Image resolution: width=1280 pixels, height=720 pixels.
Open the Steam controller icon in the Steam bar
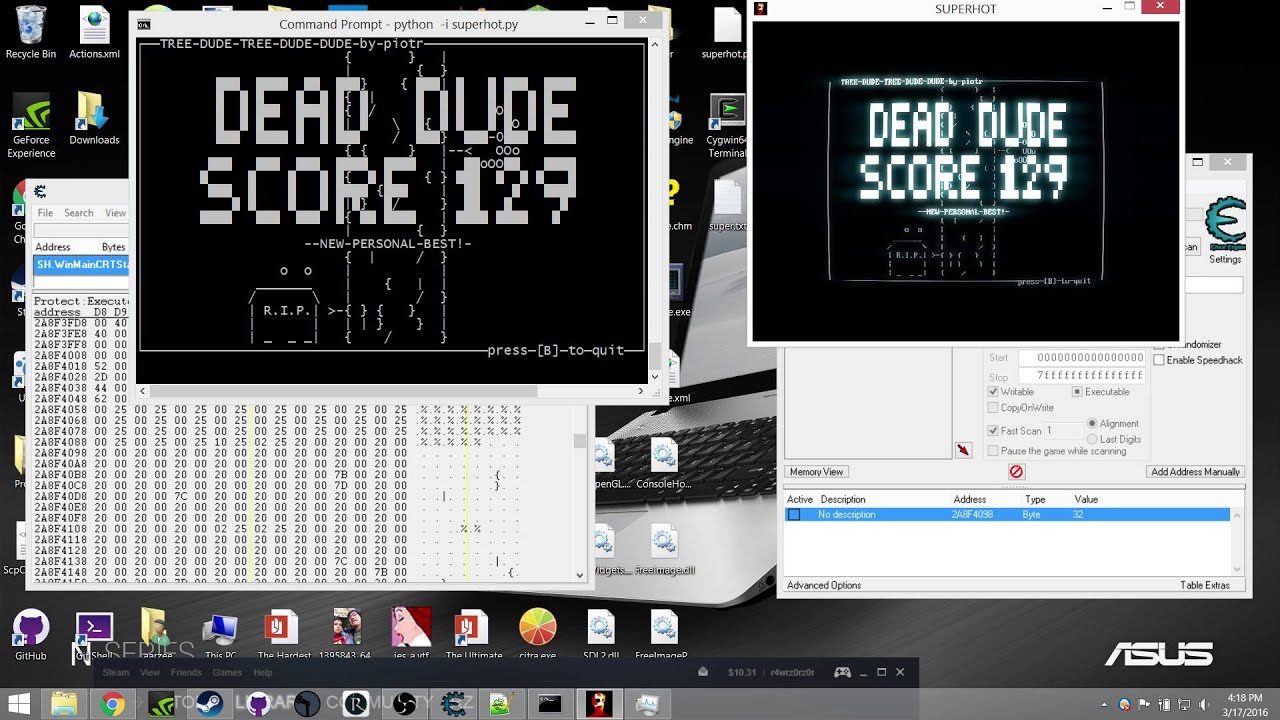843,672
